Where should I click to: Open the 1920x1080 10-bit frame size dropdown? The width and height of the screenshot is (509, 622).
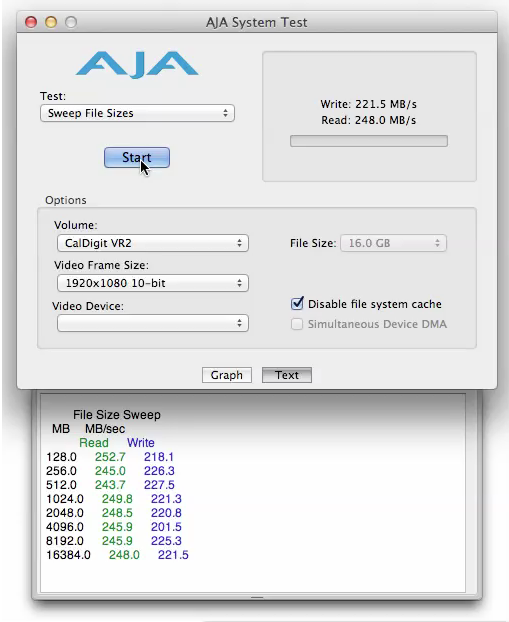pyautogui.click(x=153, y=283)
